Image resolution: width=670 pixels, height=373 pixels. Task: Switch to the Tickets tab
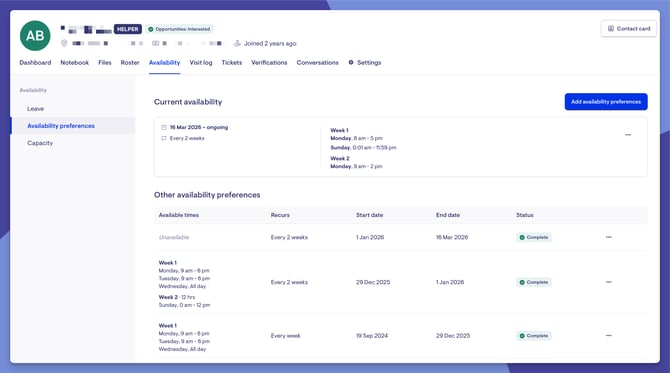(x=232, y=62)
